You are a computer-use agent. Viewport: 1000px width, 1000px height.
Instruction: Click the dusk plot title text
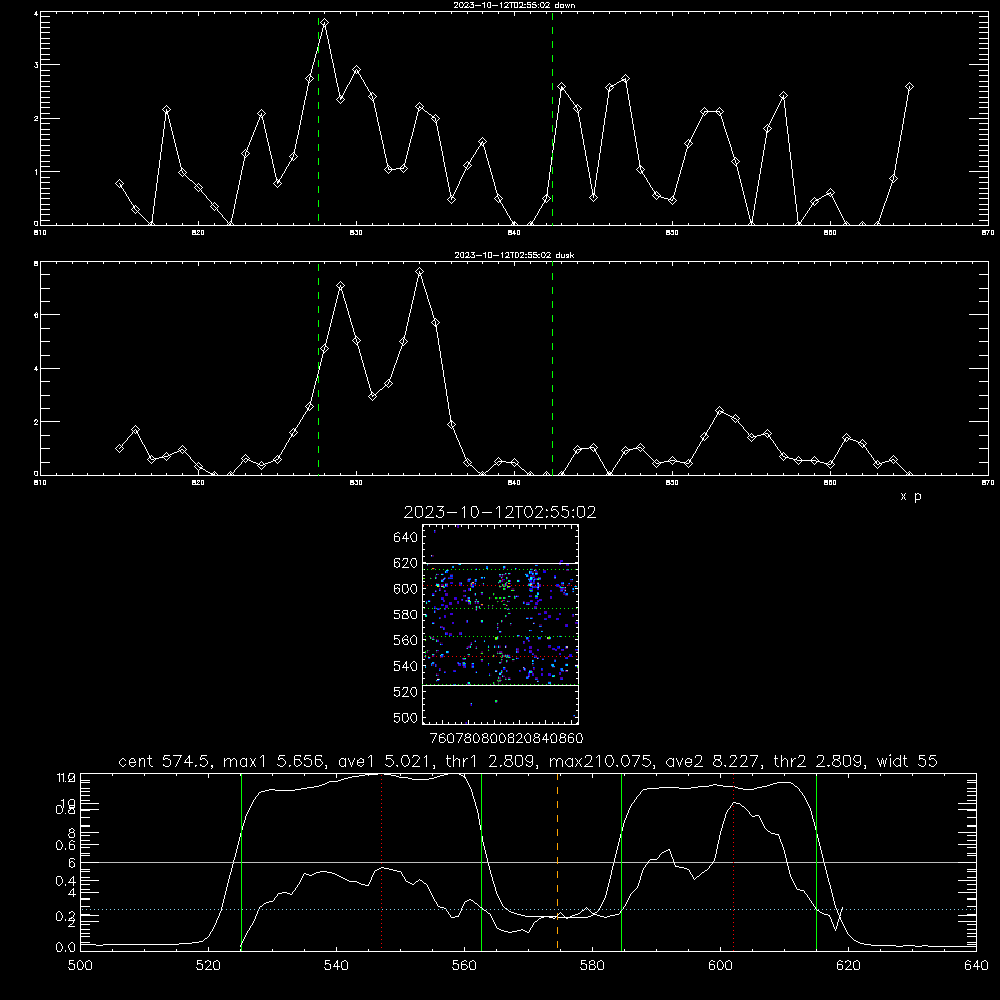514,255
